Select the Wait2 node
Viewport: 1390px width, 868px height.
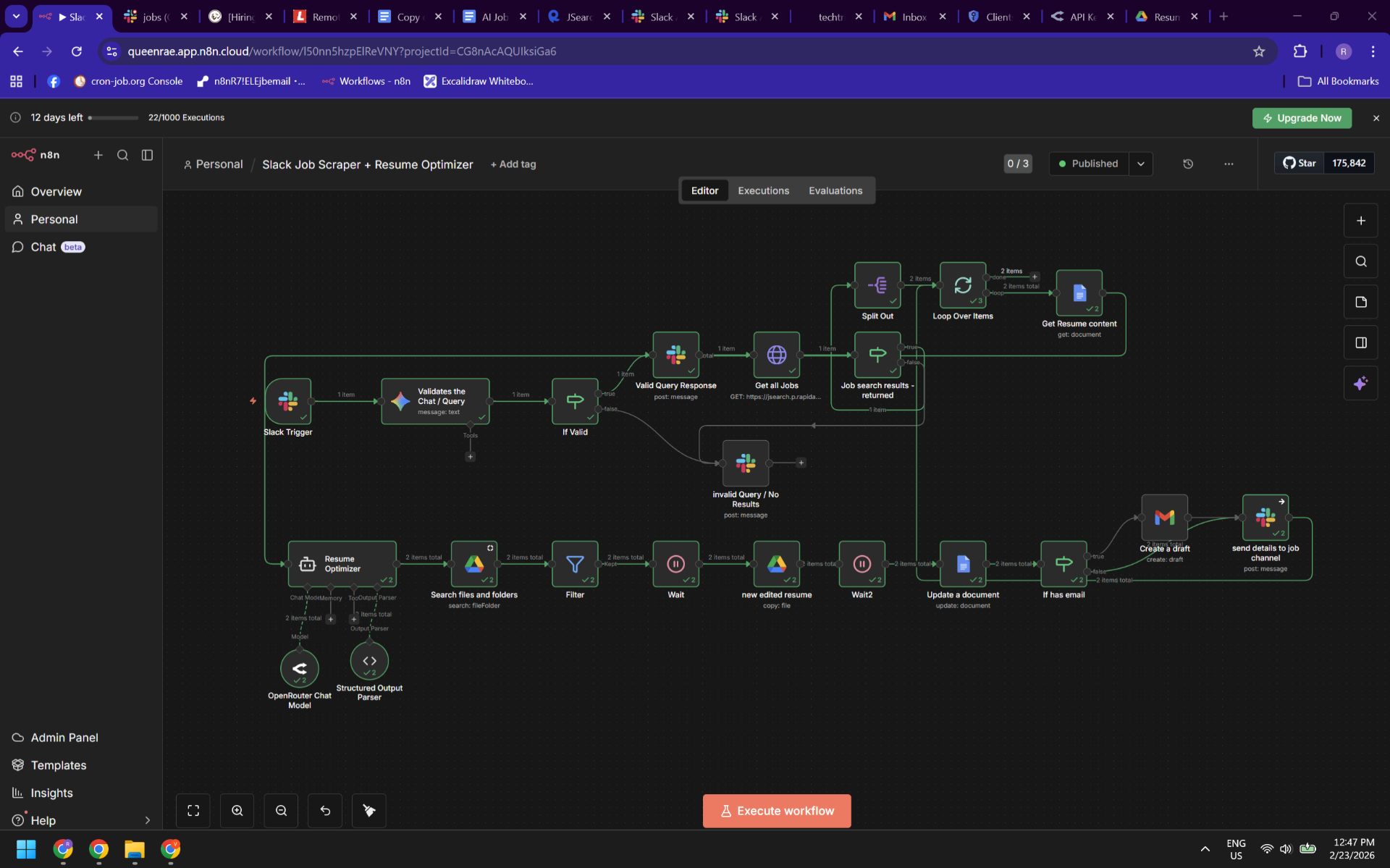tap(862, 564)
